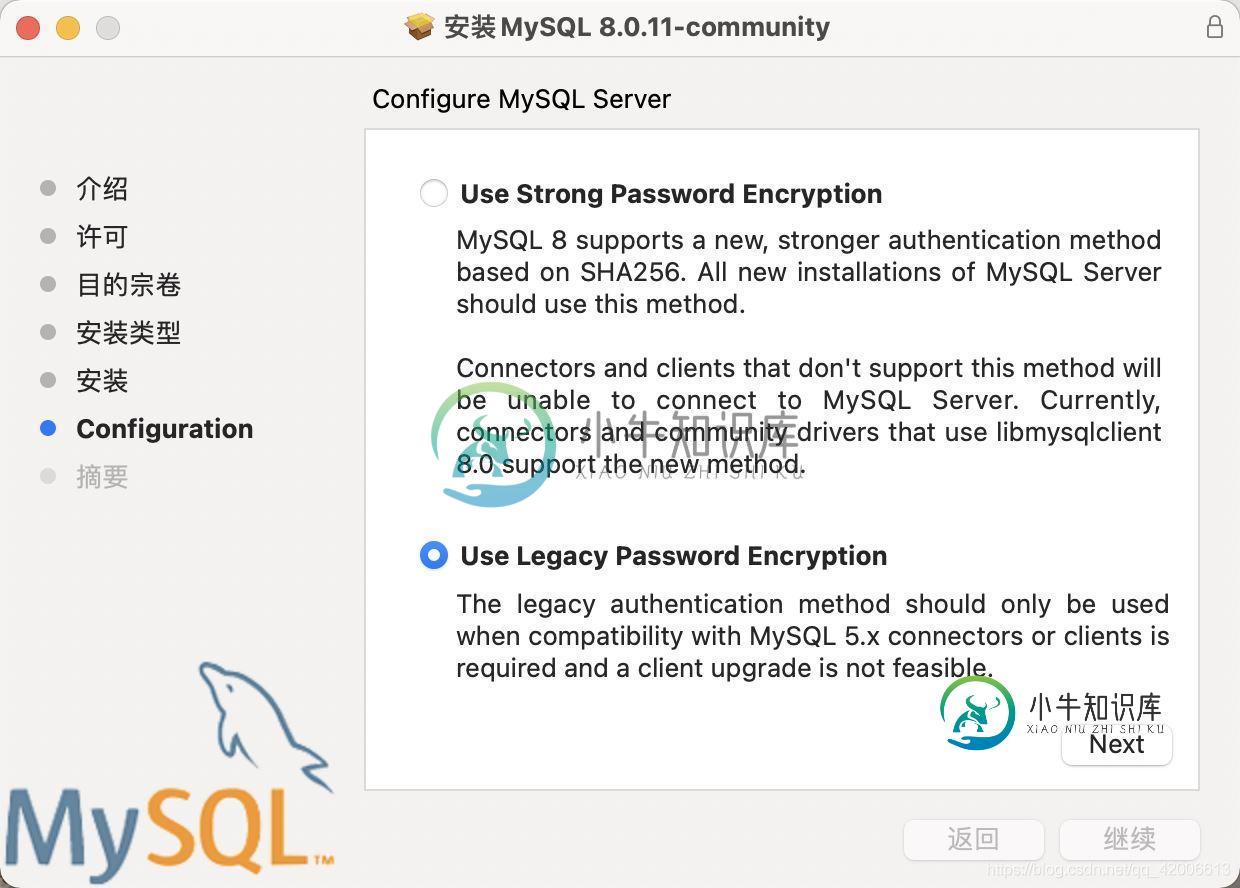Click the blue bullet next to Configuration

coord(48,428)
